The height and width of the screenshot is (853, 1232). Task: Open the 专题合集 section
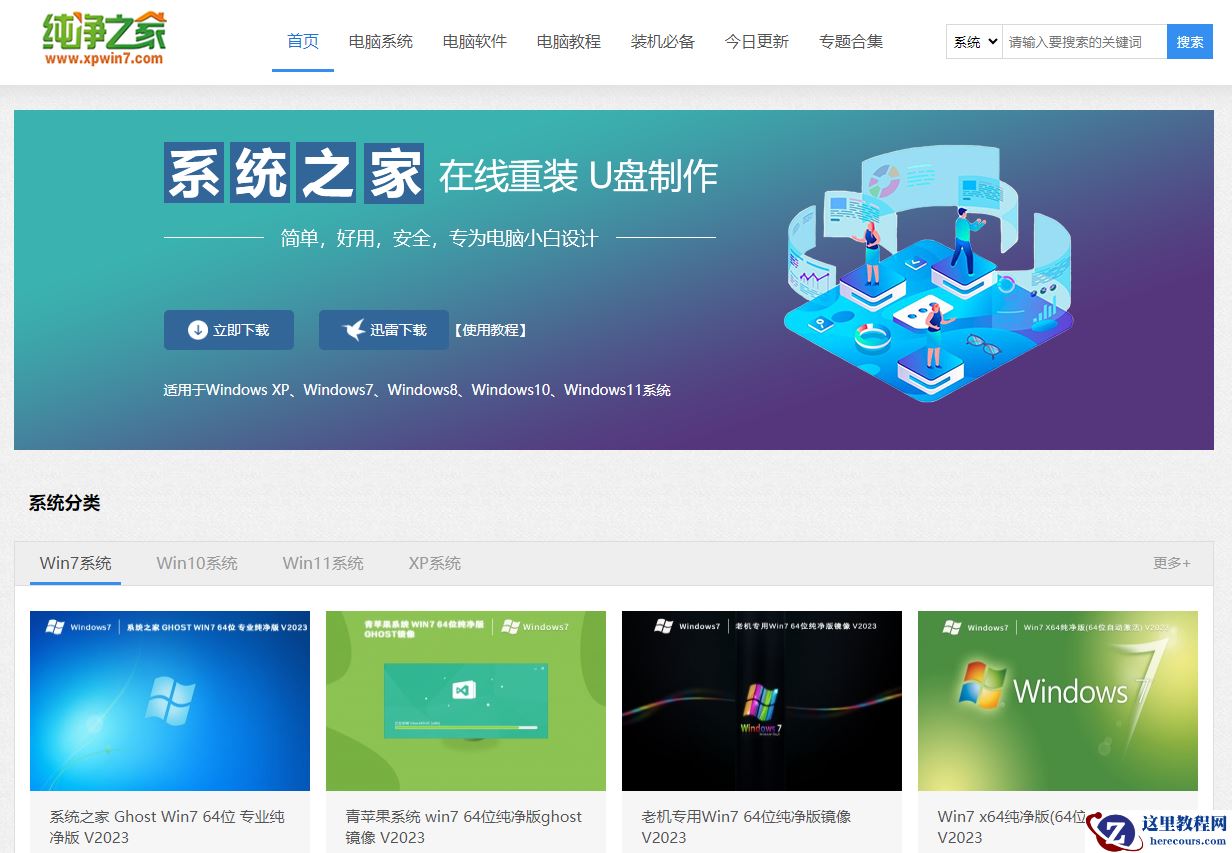[850, 42]
